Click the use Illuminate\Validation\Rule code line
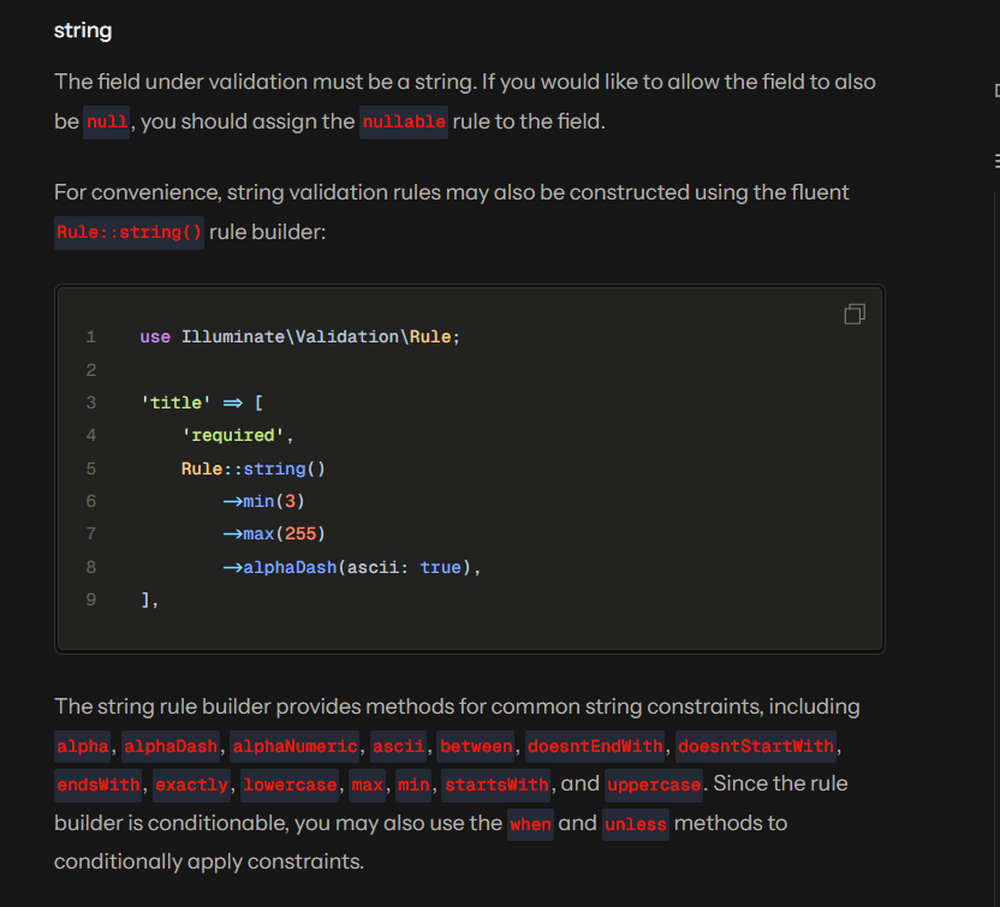Screen dimensions: 1000x907 300,337
